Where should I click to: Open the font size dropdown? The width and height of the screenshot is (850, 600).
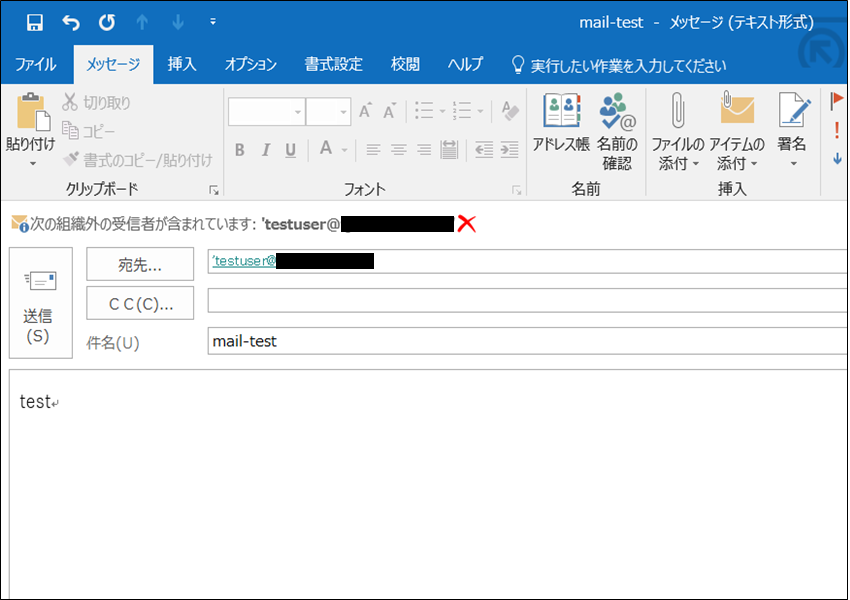click(341, 112)
